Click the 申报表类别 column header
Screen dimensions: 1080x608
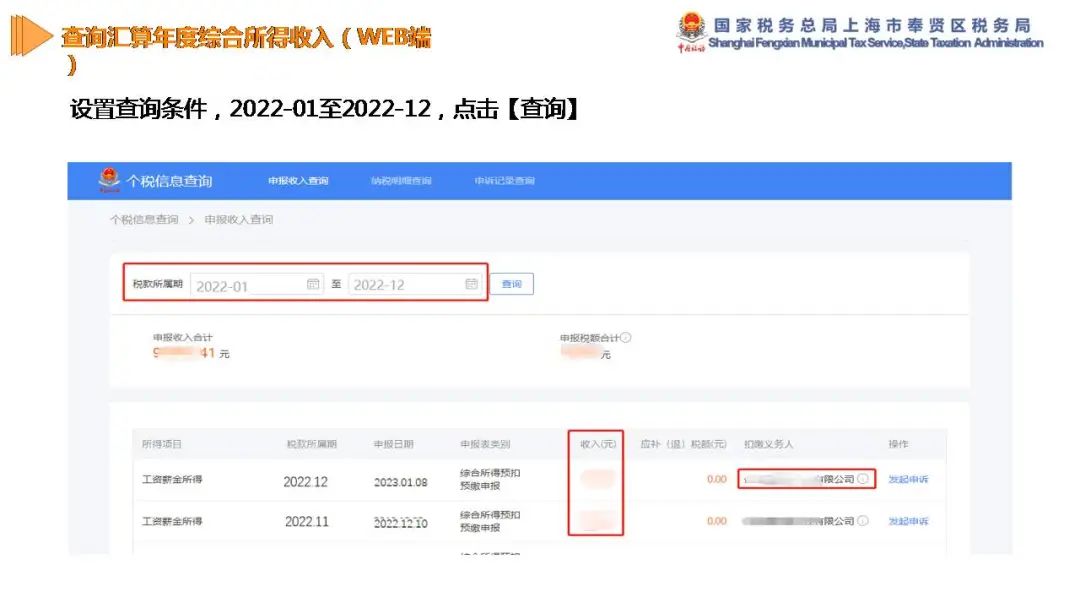click(486, 444)
